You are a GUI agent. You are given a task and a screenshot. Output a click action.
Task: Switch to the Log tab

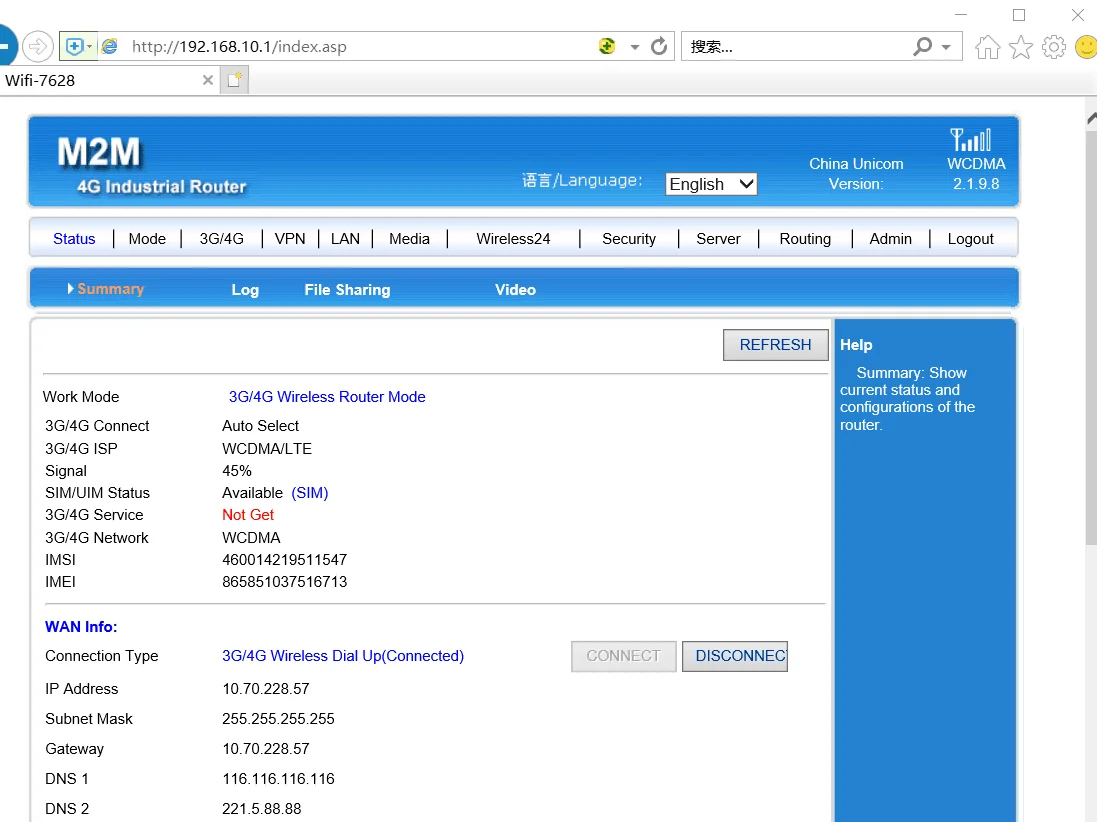pyautogui.click(x=245, y=290)
